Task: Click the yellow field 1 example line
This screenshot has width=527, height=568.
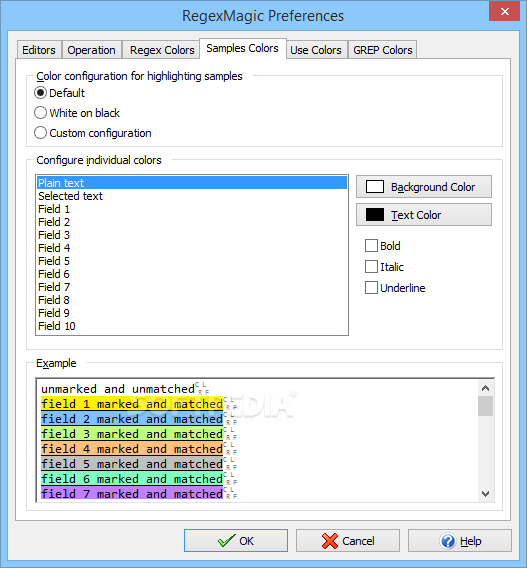Action: tap(132, 404)
